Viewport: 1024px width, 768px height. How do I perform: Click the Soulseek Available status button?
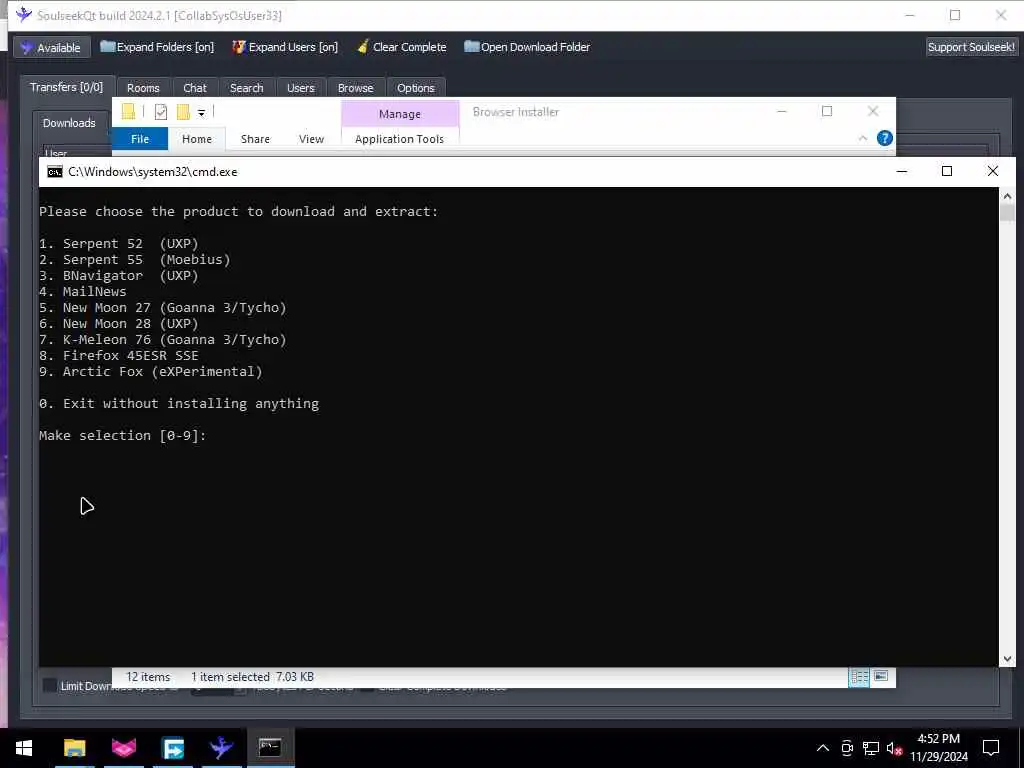(x=51, y=47)
